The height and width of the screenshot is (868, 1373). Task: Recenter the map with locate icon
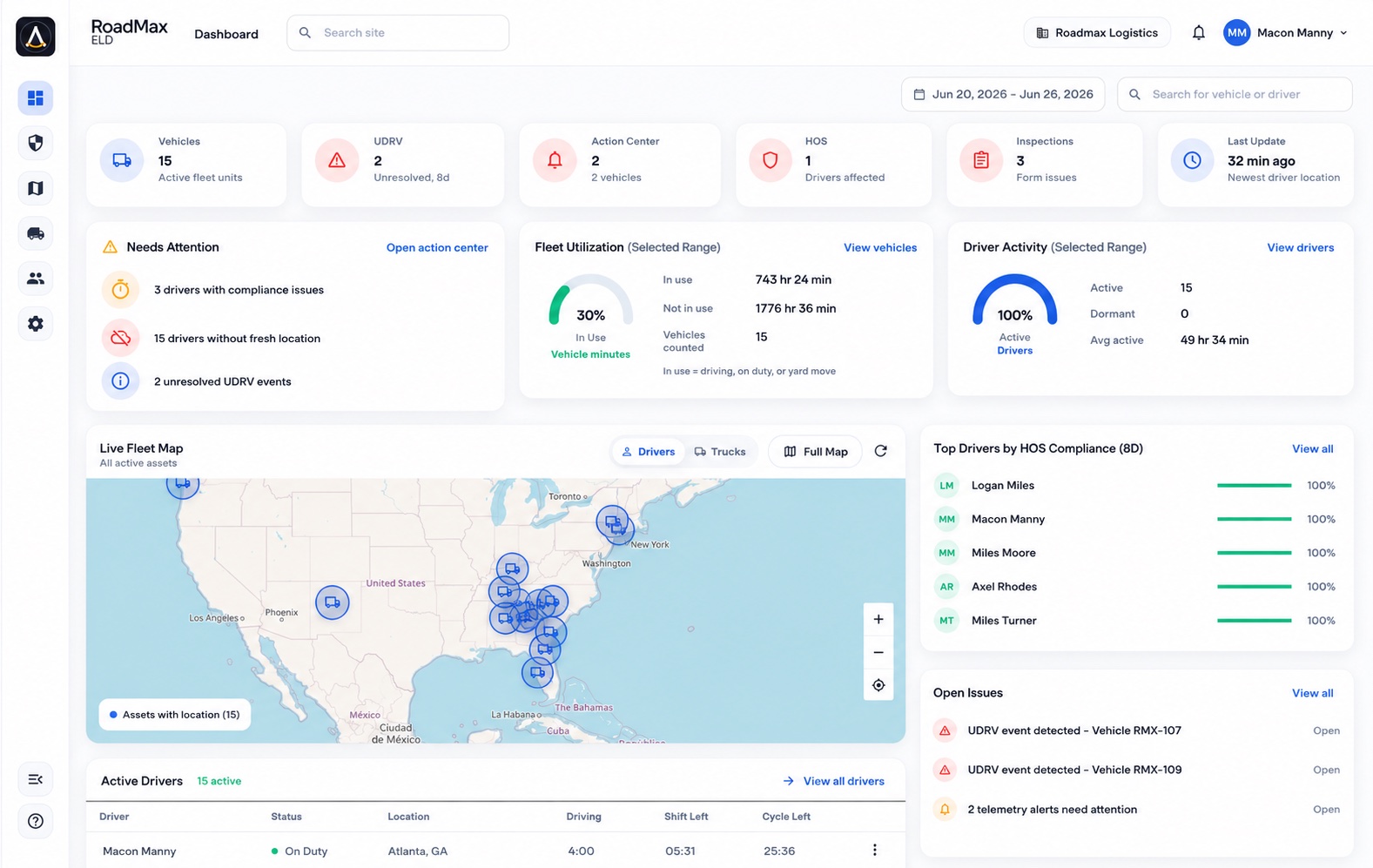[878, 685]
